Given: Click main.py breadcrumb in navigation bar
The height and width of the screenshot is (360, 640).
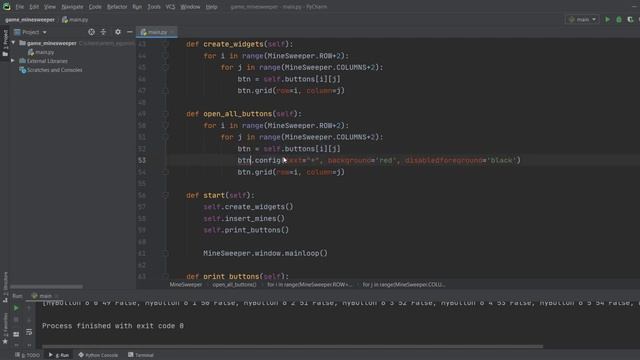Looking at the screenshot, I should coord(76,20).
